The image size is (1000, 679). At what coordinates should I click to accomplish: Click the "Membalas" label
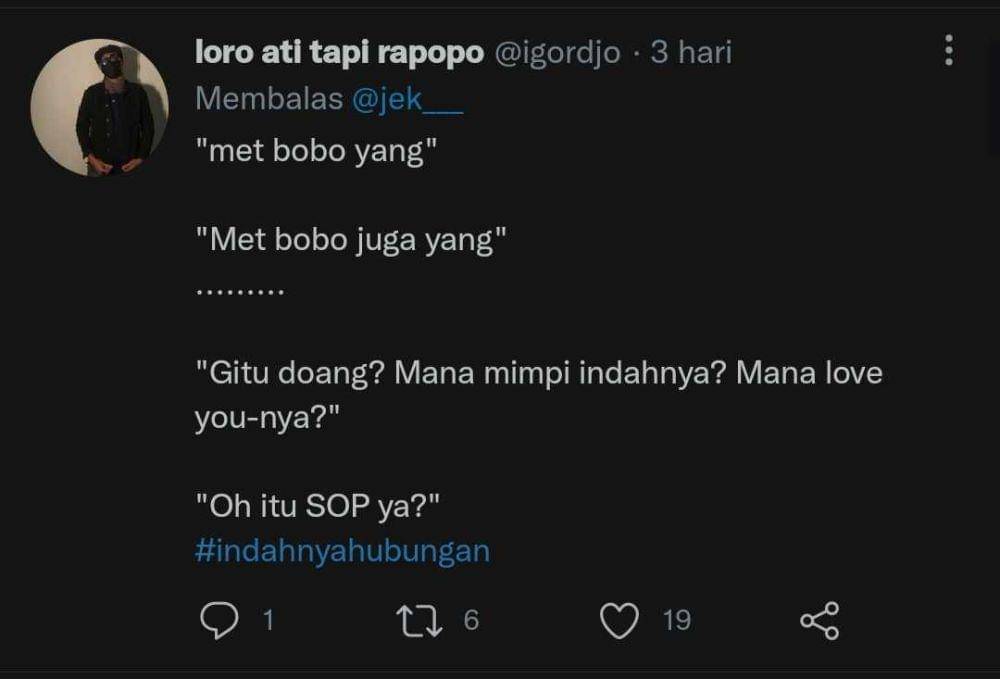[268, 98]
